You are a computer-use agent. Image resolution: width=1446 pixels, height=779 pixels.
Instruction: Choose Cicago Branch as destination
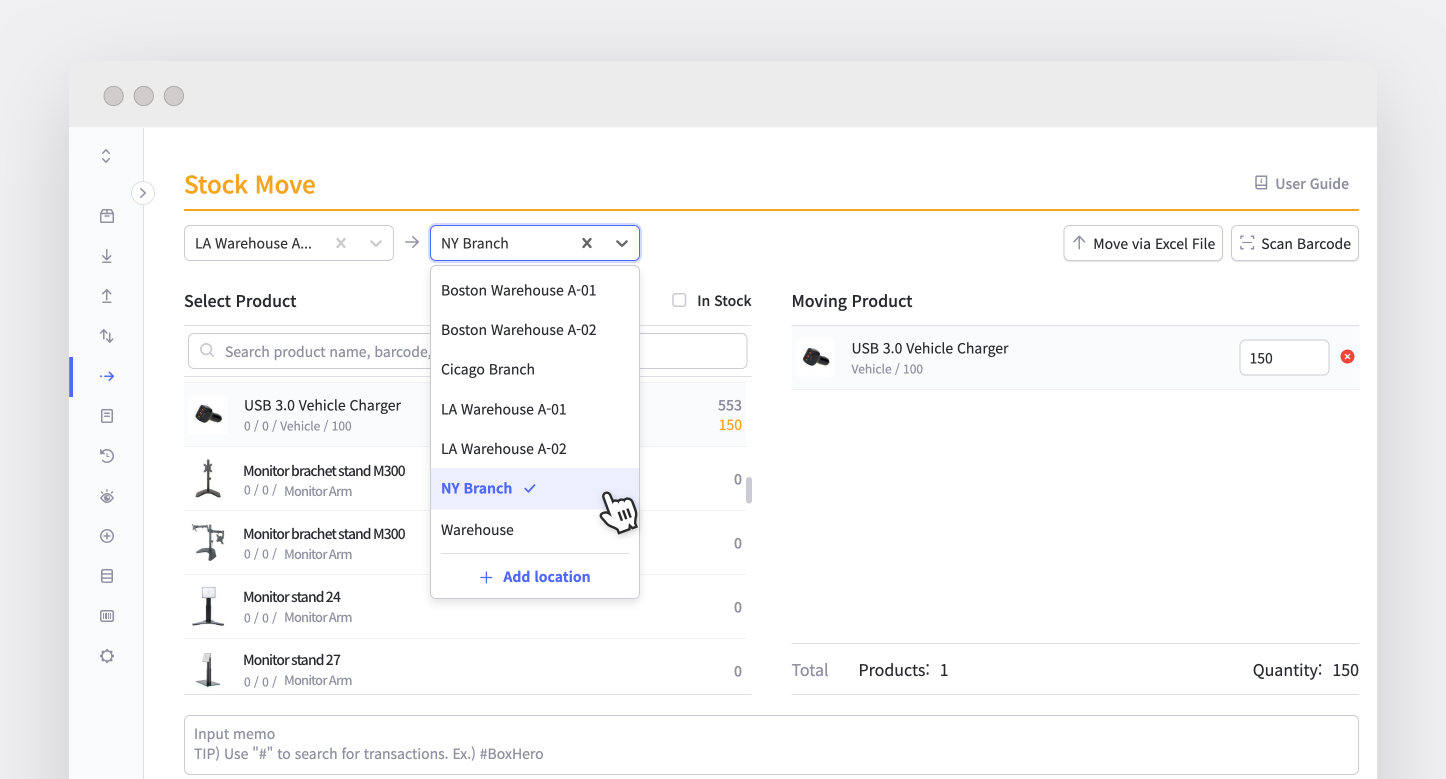[488, 369]
